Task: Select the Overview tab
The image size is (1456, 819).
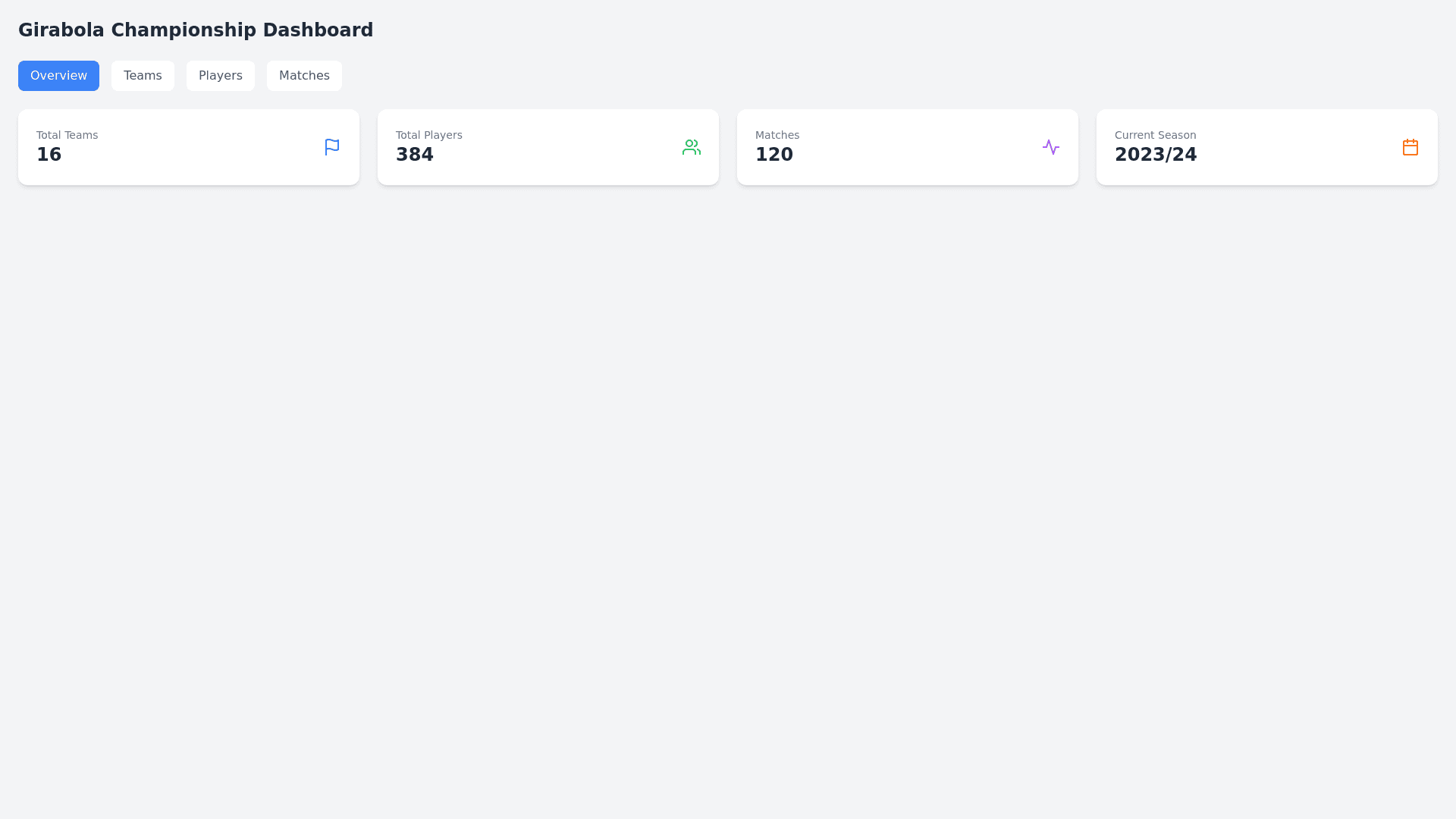Action: tap(58, 75)
